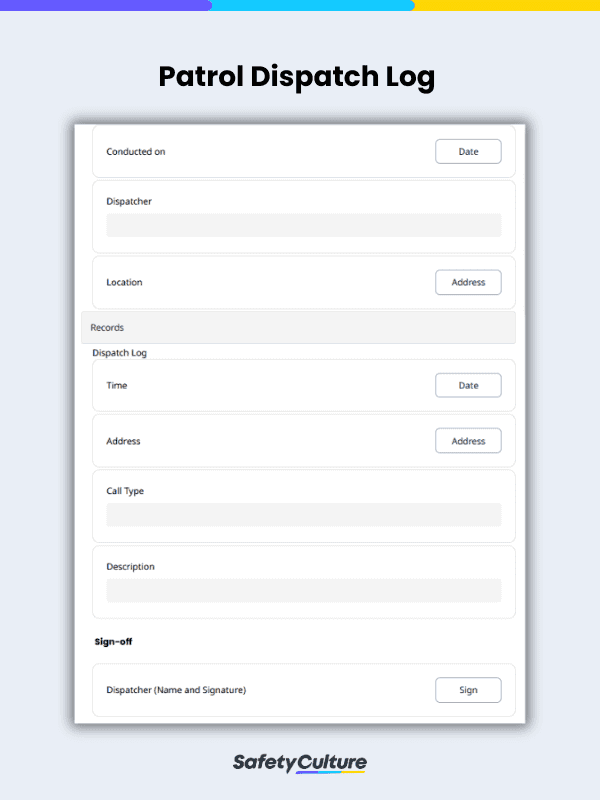Screen dimensions: 600x800
Task: Click the Date button in the Time row
Action: [468, 385]
